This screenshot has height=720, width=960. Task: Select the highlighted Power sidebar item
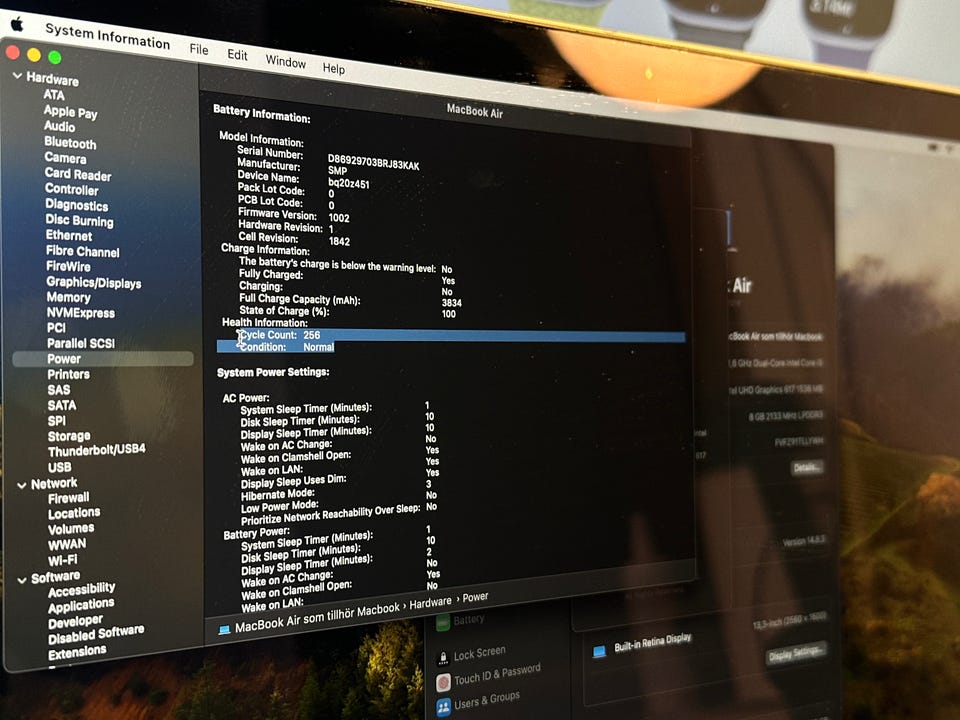103,359
